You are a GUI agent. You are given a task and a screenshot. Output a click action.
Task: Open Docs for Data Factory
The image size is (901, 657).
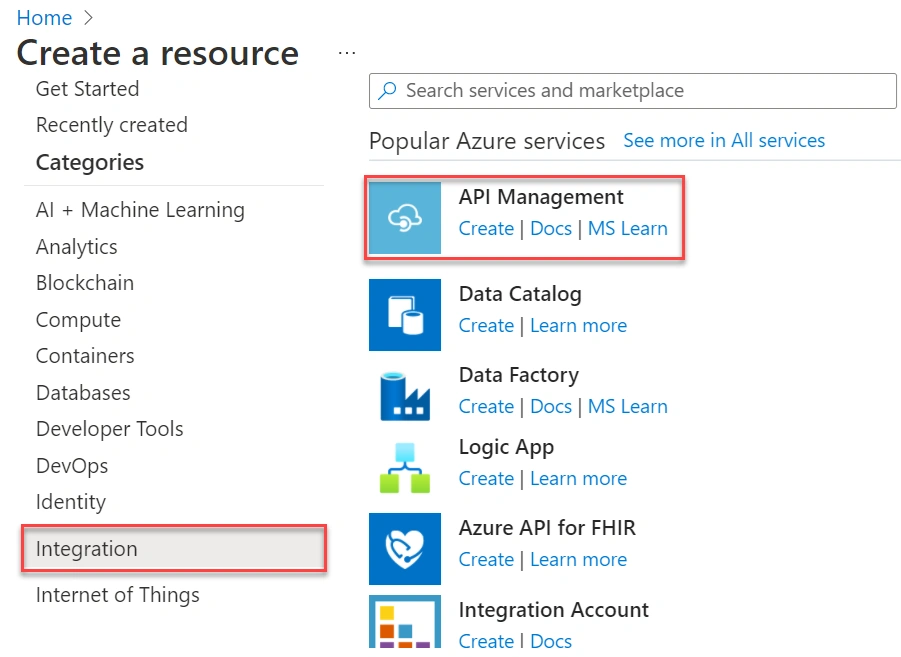[x=551, y=407]
